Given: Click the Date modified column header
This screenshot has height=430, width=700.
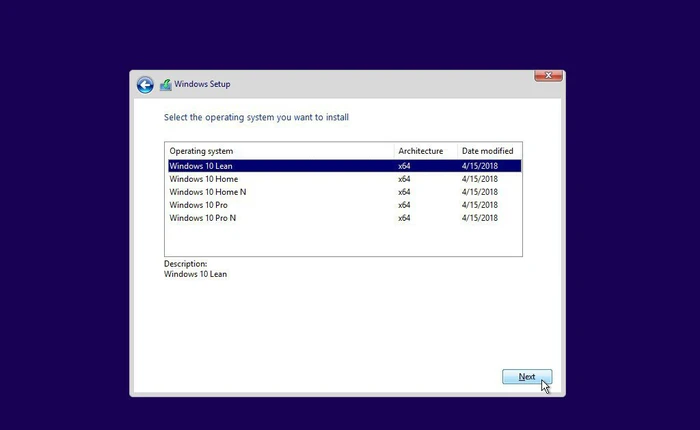Looking at the screenshot, I should pyautogui.click(x=489, y=151).
